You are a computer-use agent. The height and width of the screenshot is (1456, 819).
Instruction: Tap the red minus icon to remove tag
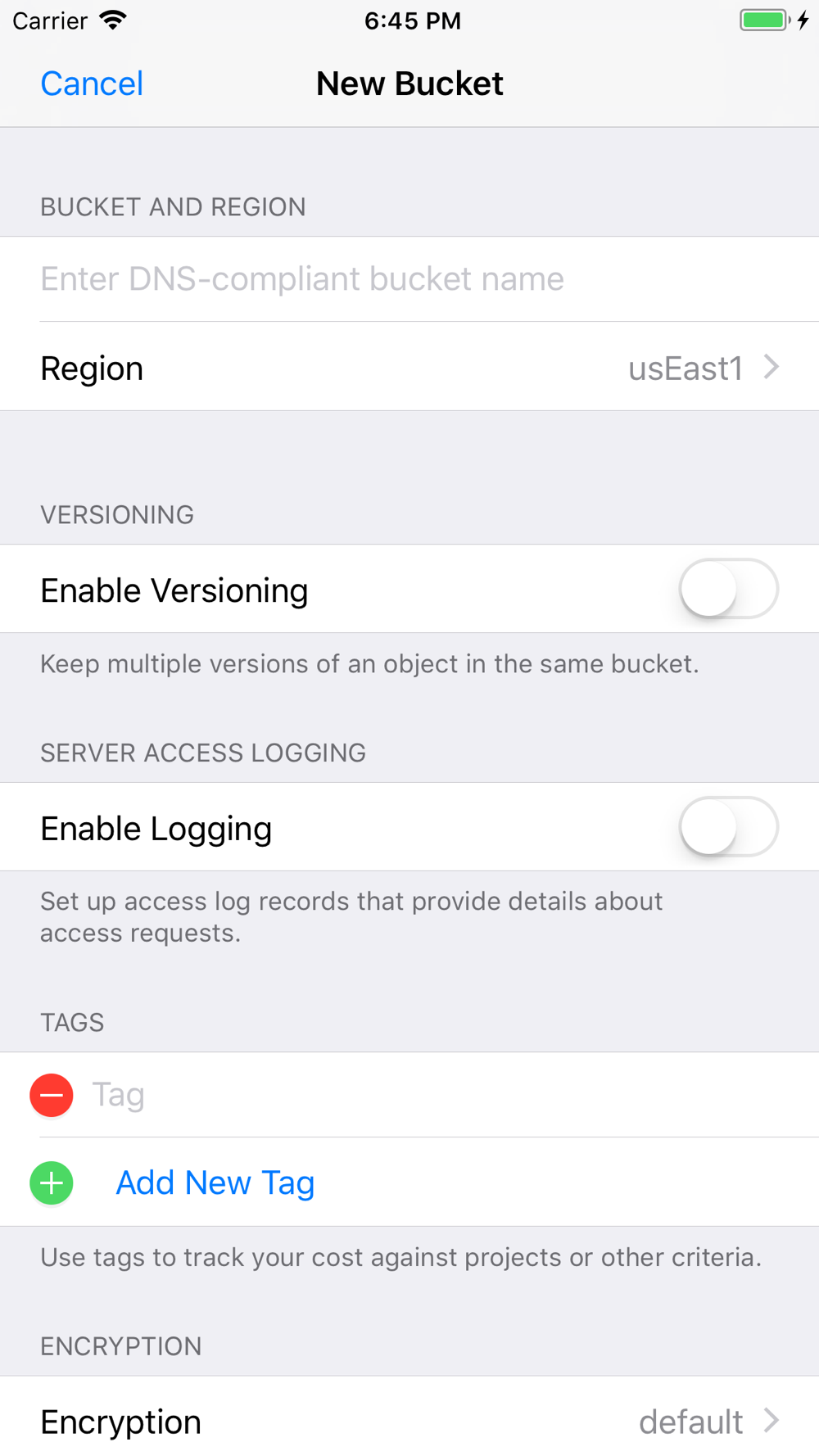pyautogui.click(x=52, y=1095)
